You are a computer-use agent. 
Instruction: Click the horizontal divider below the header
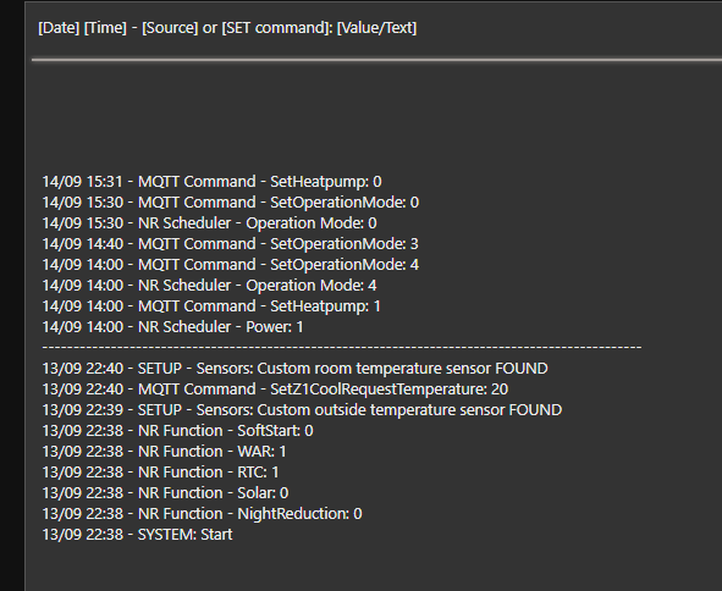click(x=375, y=59)
